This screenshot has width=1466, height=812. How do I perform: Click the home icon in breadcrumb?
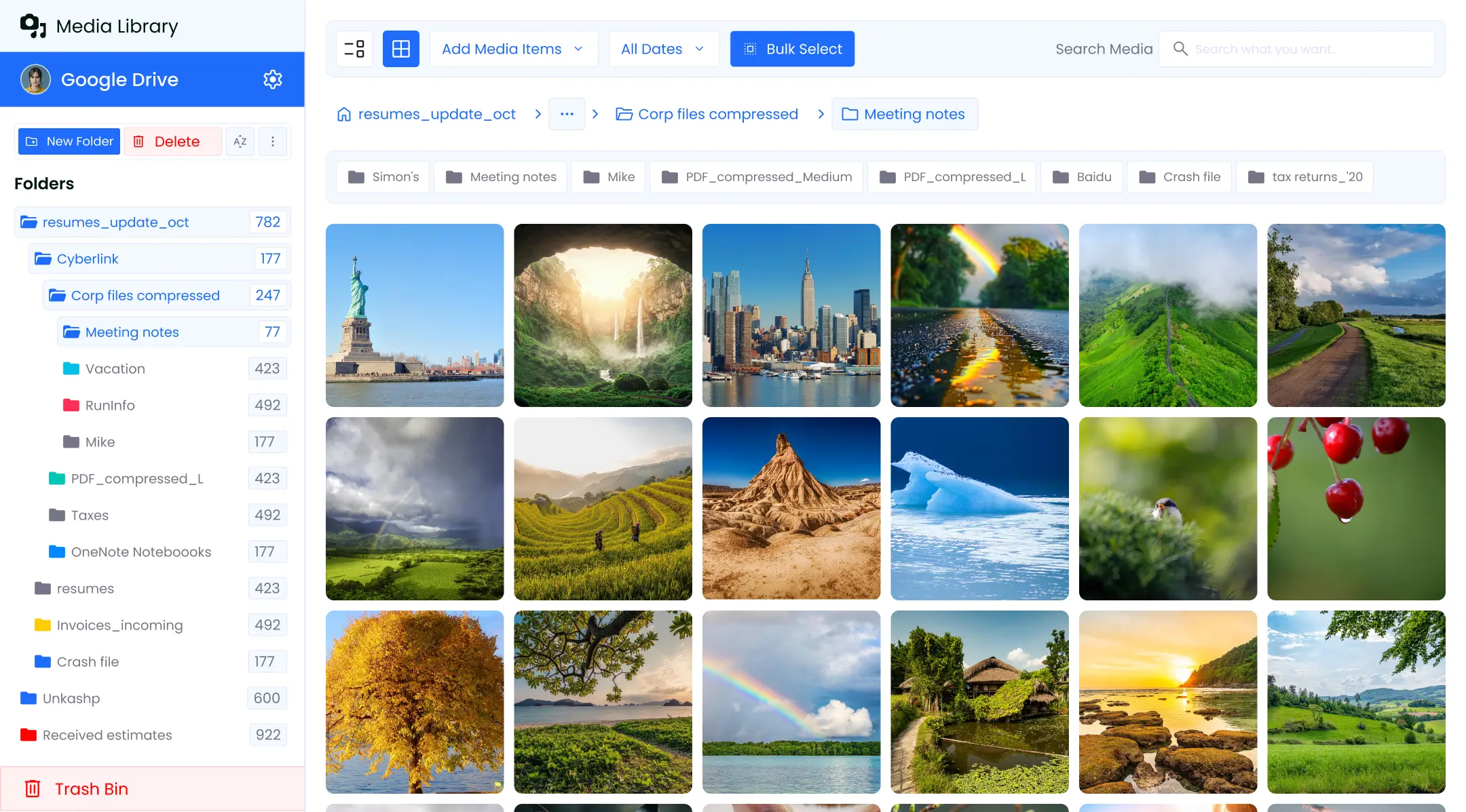coord(344,114)
